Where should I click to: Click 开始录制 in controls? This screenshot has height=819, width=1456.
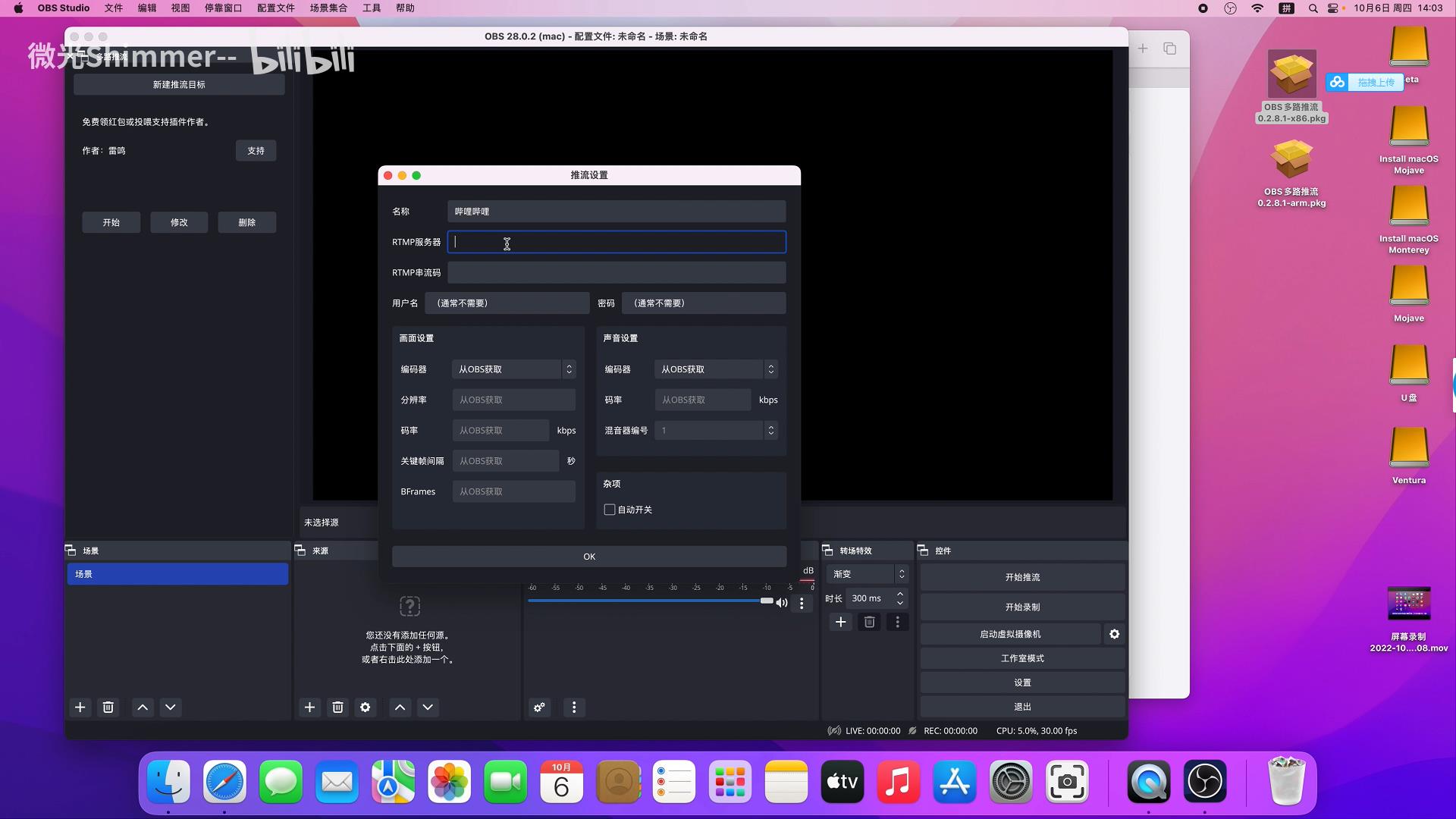(x=1022, y=607)
